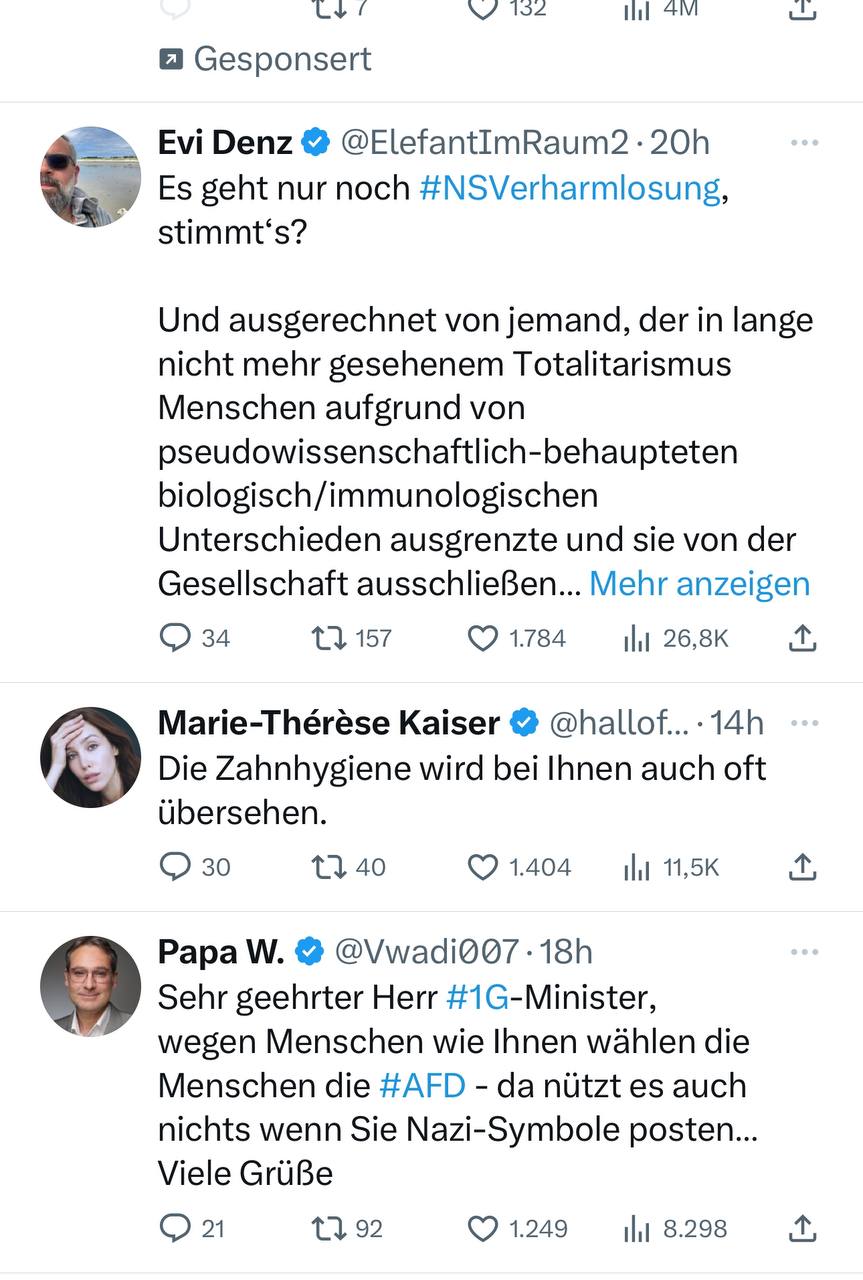Open the #NSVerharmlosung hashtag
Image resolution: width=863 pixels, height=1280 pixels.
(570, 187)
